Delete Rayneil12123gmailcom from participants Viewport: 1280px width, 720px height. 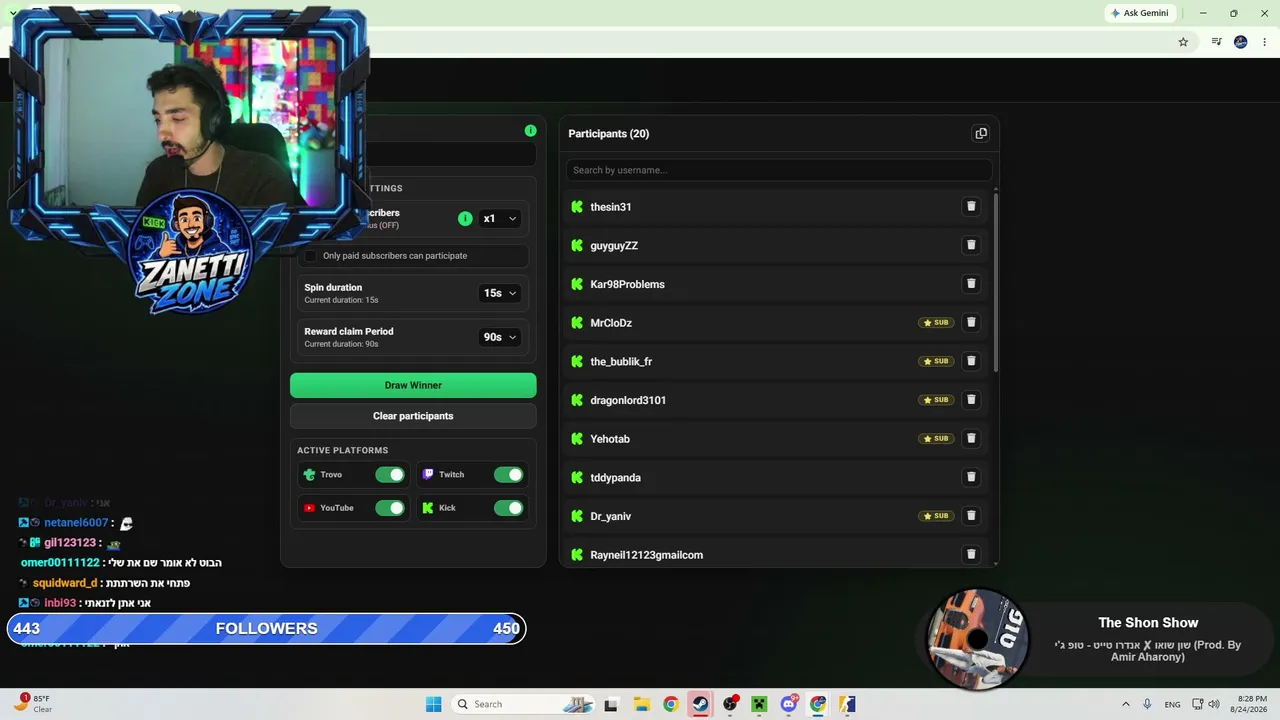(970, 554)
